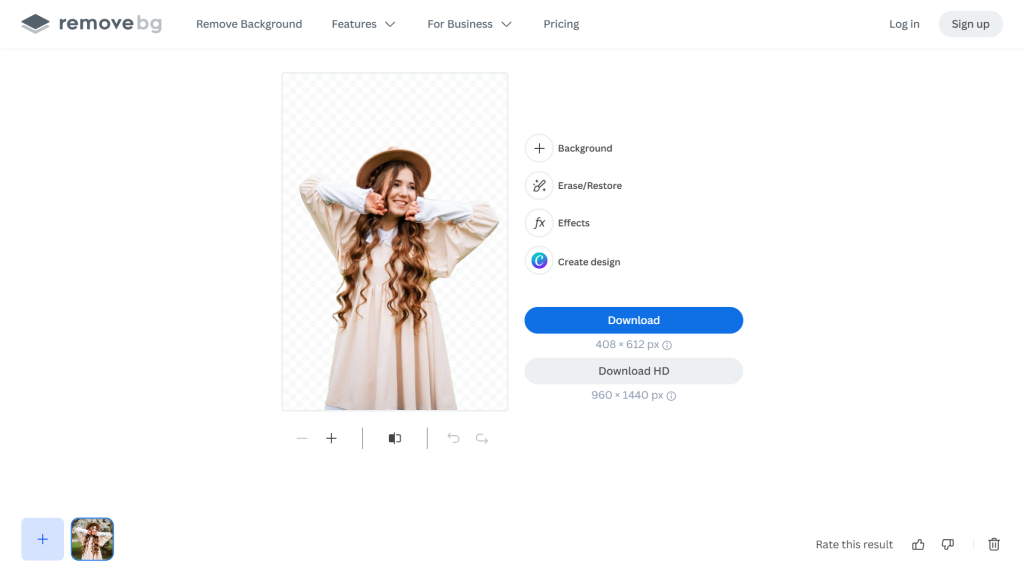Rate result with thumbs up
This screenshot has width=1024, height=576.
(x=918, y=544)
